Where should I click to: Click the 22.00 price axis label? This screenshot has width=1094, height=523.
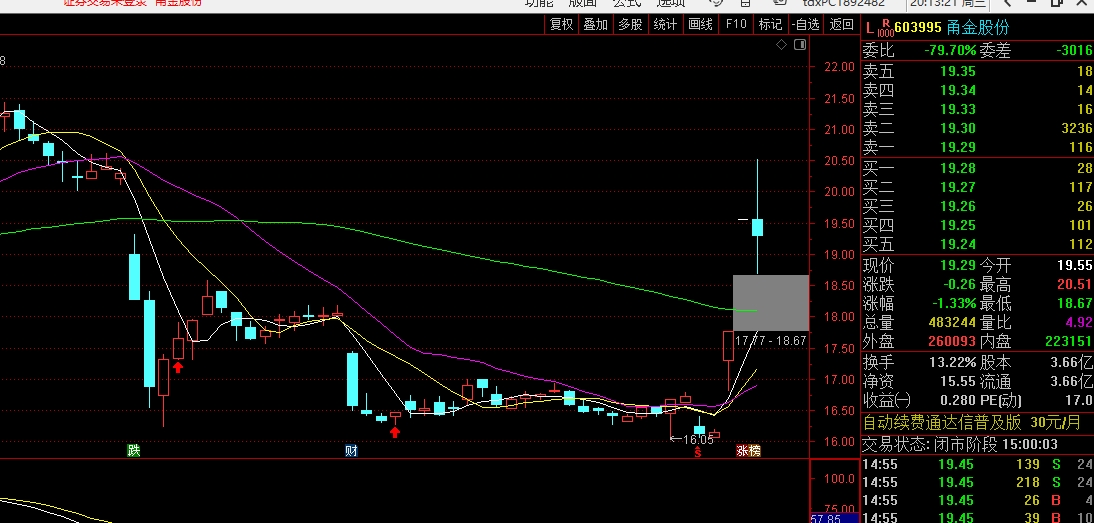pos(839,67)
